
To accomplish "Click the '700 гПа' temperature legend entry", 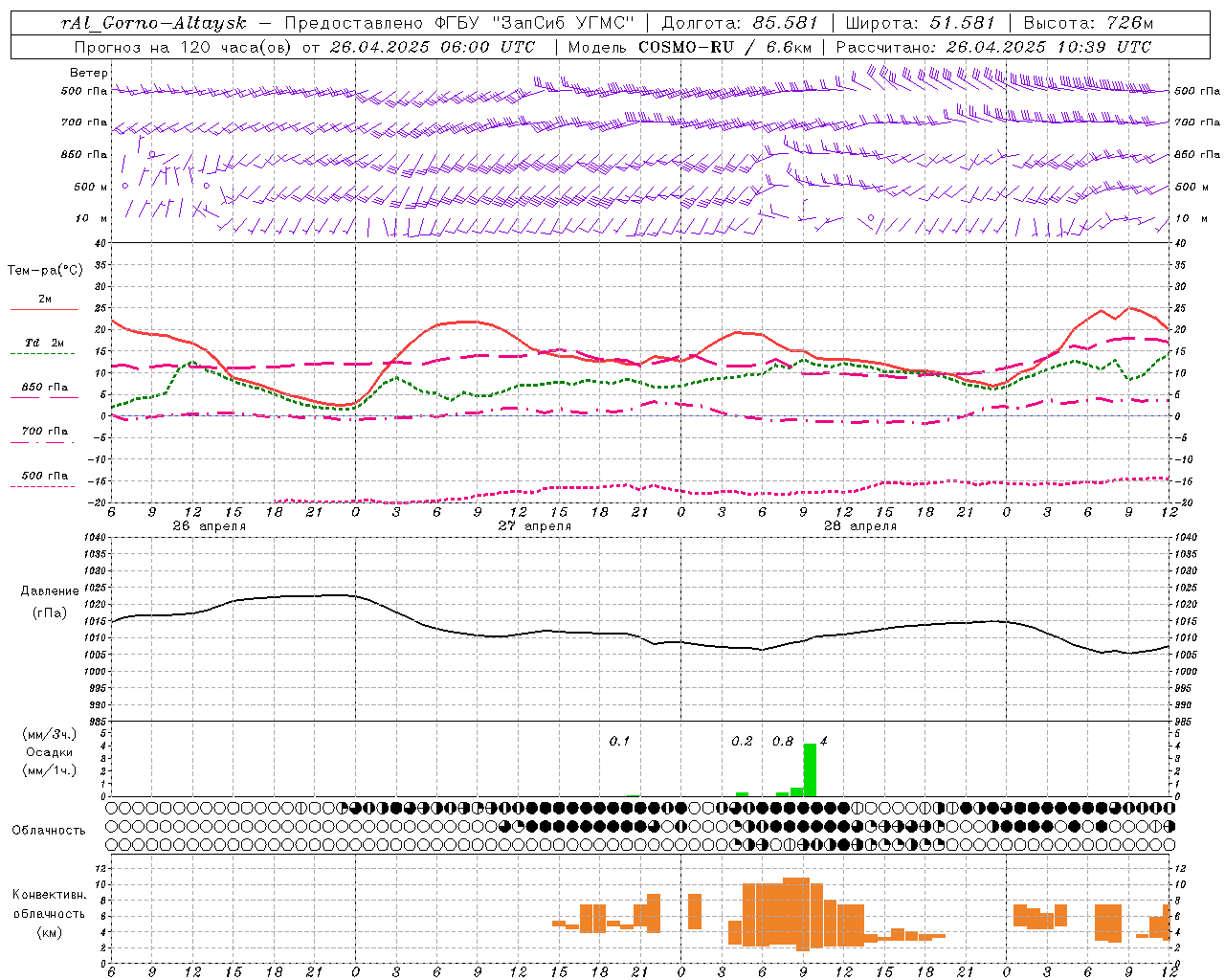I will point(45,432).
